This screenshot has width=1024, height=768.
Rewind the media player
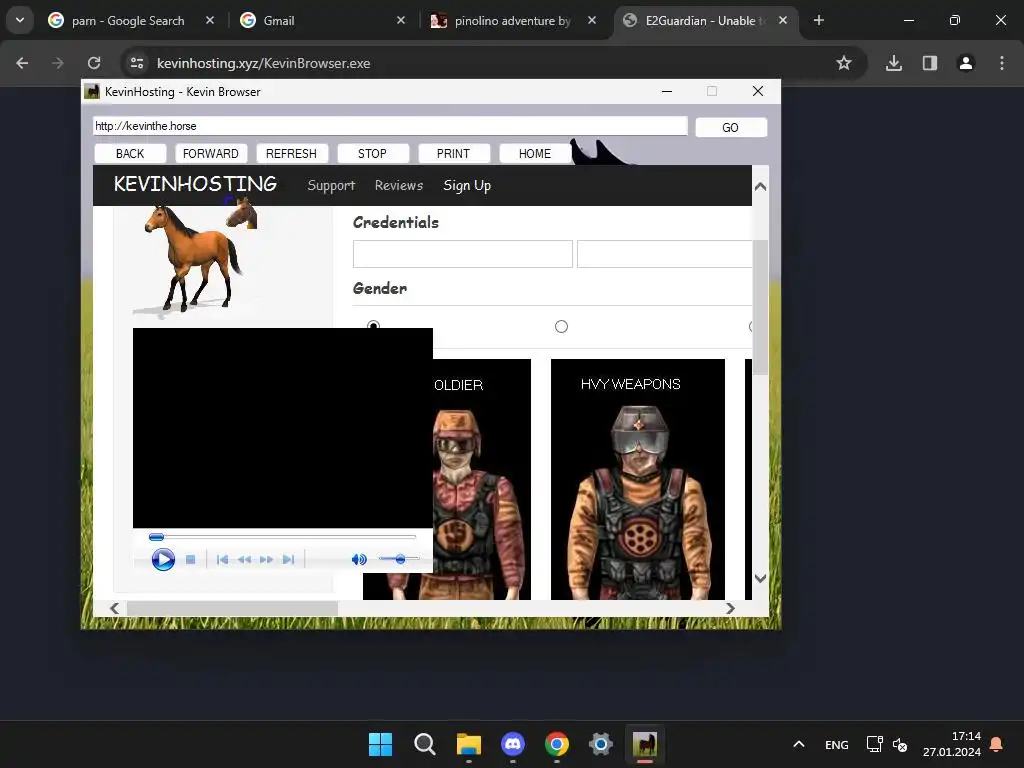tap(244, 560)
